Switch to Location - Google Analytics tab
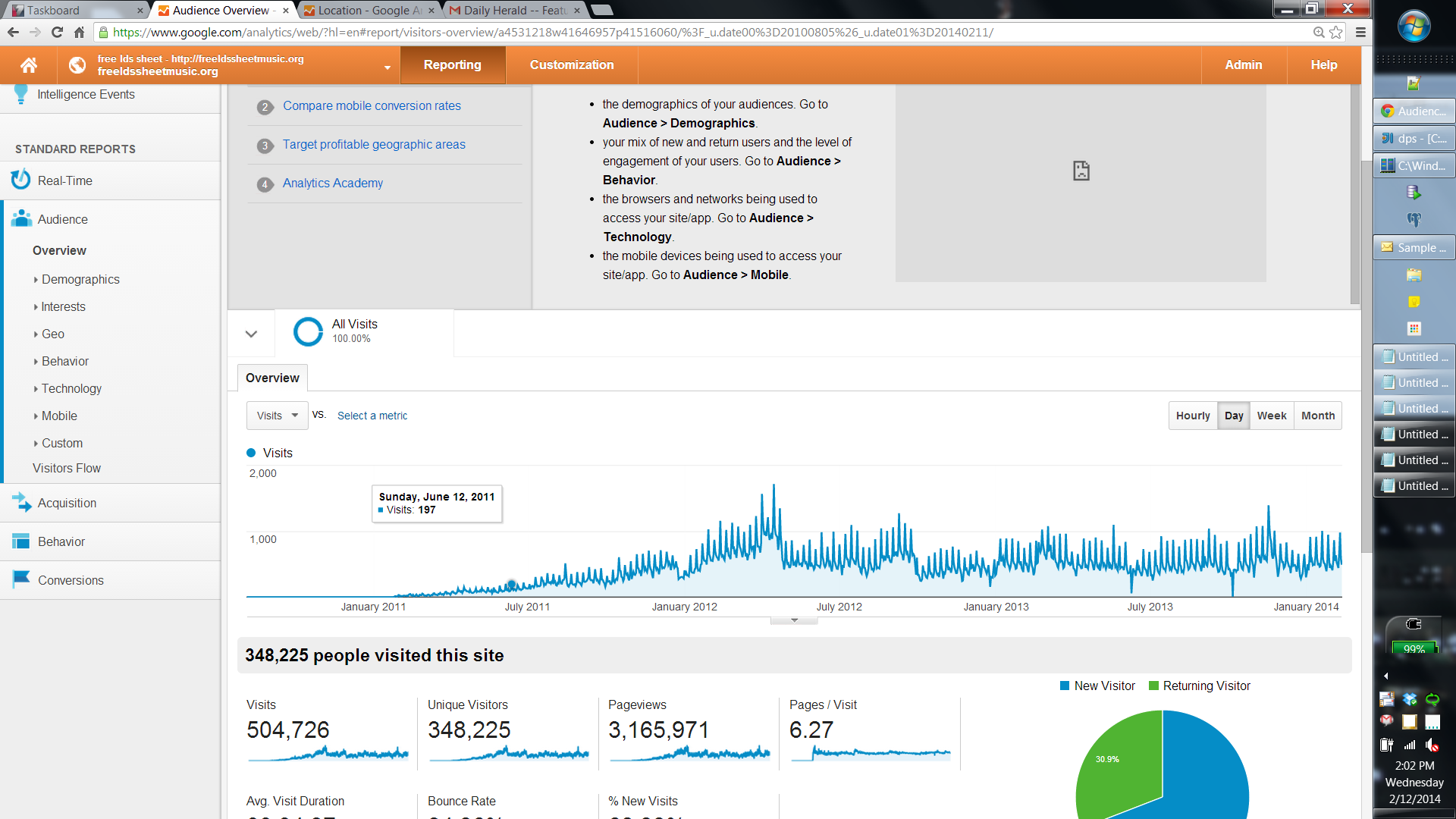 [x=369, y=11]
